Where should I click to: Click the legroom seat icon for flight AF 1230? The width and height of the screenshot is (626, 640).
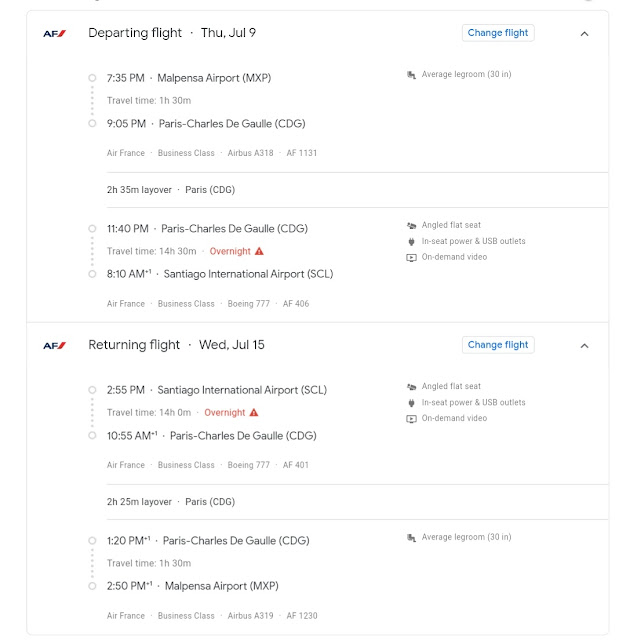pyautogui.click(x=411, y=538)
